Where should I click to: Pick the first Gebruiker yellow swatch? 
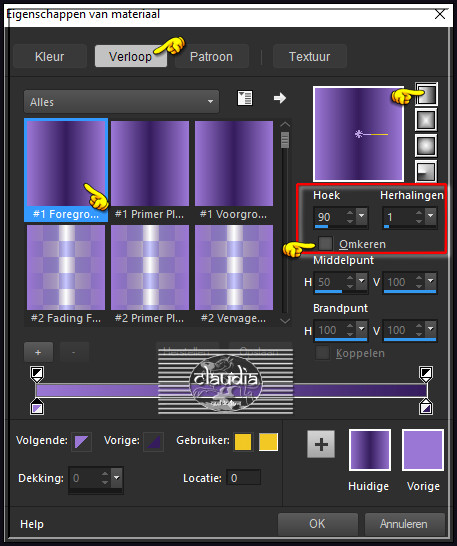(x=243, y=442)
